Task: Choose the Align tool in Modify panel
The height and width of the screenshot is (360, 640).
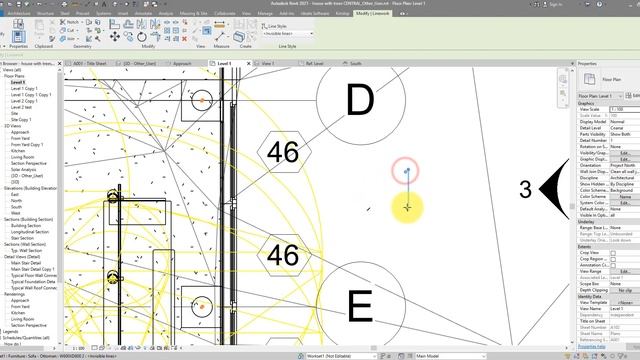Action: pos(115,24)
